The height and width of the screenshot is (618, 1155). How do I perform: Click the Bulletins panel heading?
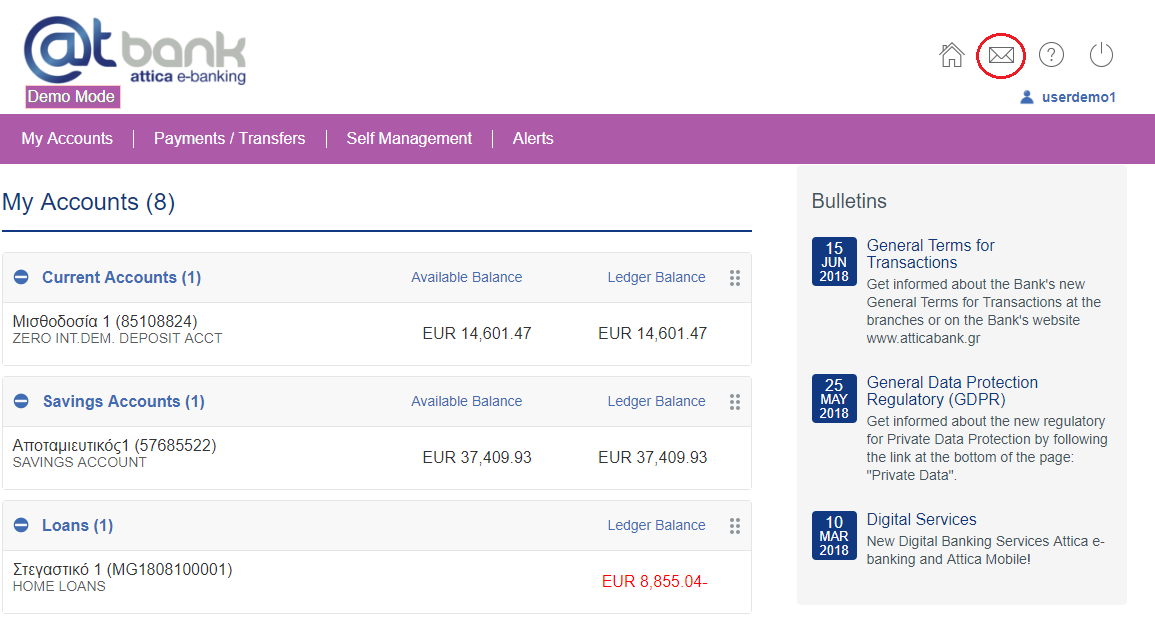point(849,201)
